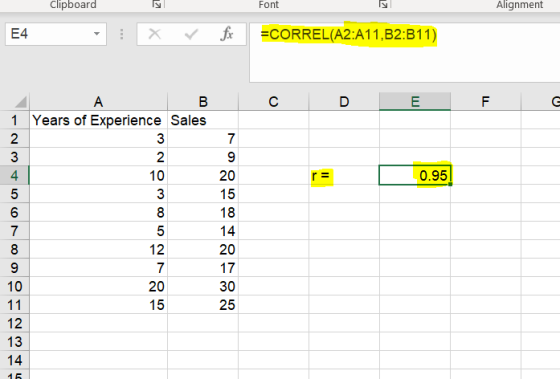Select column B header
The height and width of the screenshot is (379, 560).
(203, 102)
